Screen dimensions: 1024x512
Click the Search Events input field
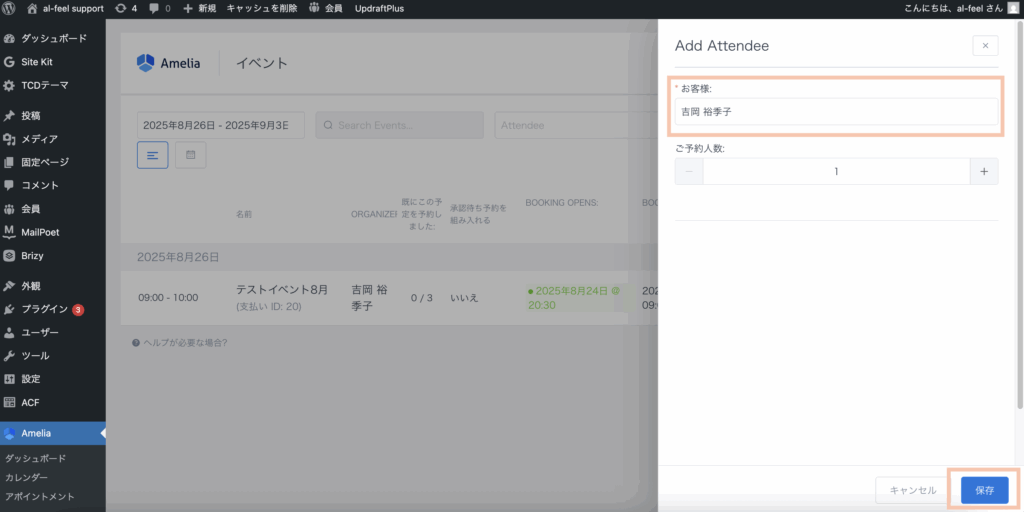[400, 125]
